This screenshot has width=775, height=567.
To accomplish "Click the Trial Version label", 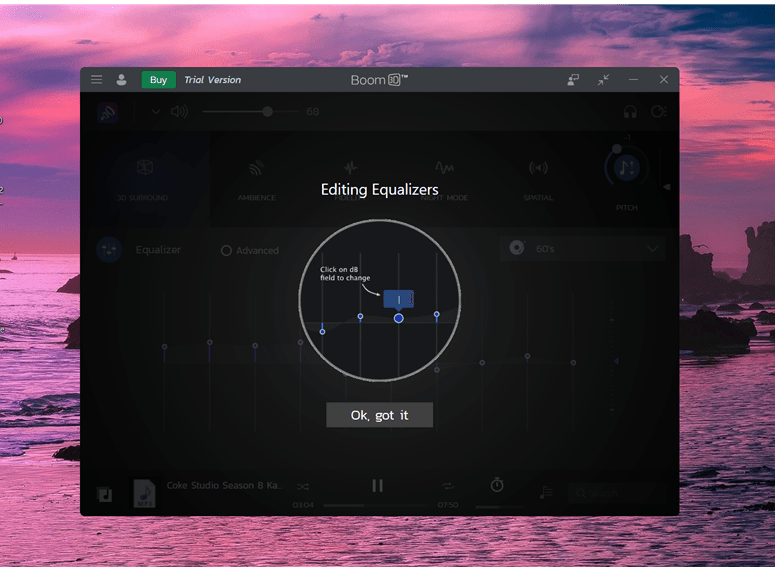I will 213,80.
